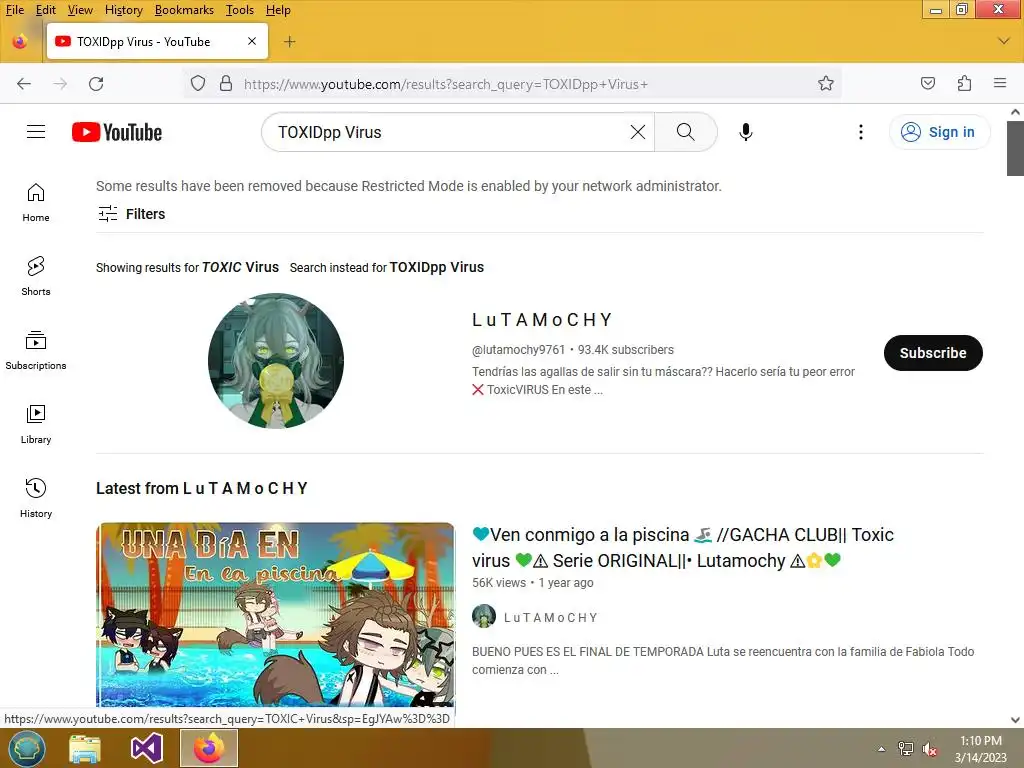Open Shorts in the sidebar
1024x768 pixels.
coord(36,276)
